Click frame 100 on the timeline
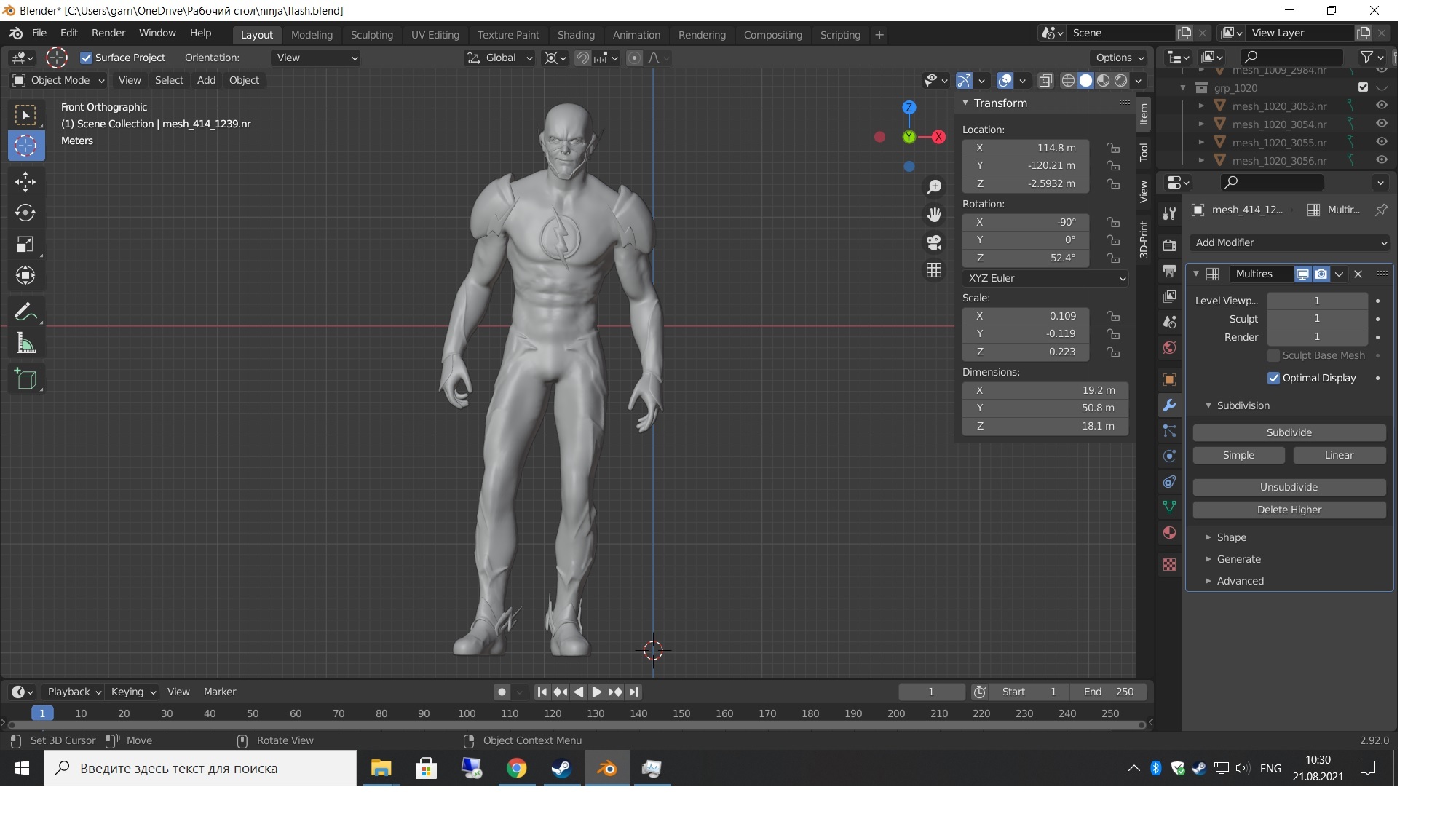1456x819 pixels. pos(467,713)
